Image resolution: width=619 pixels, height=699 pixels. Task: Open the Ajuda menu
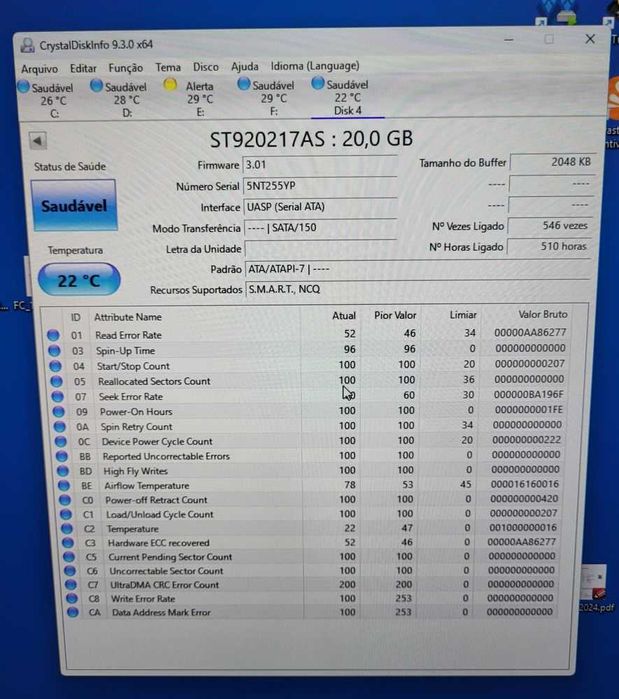pos(245,66)
